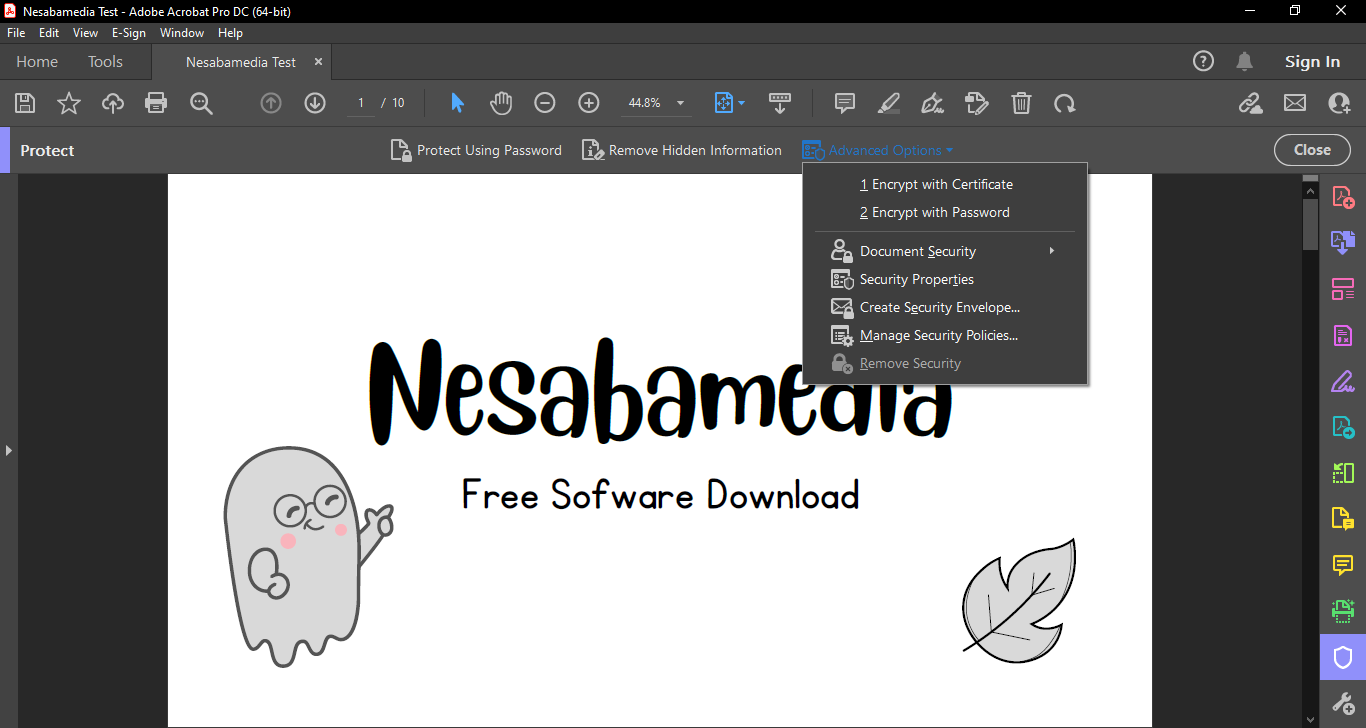Switch to the Tools tab

[105, 62]
